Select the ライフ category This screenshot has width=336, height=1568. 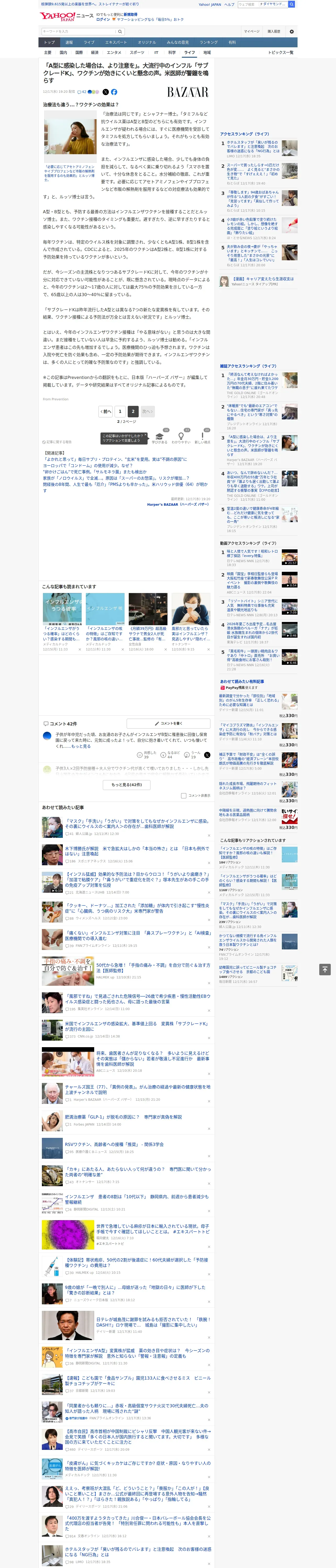(190, 52)
